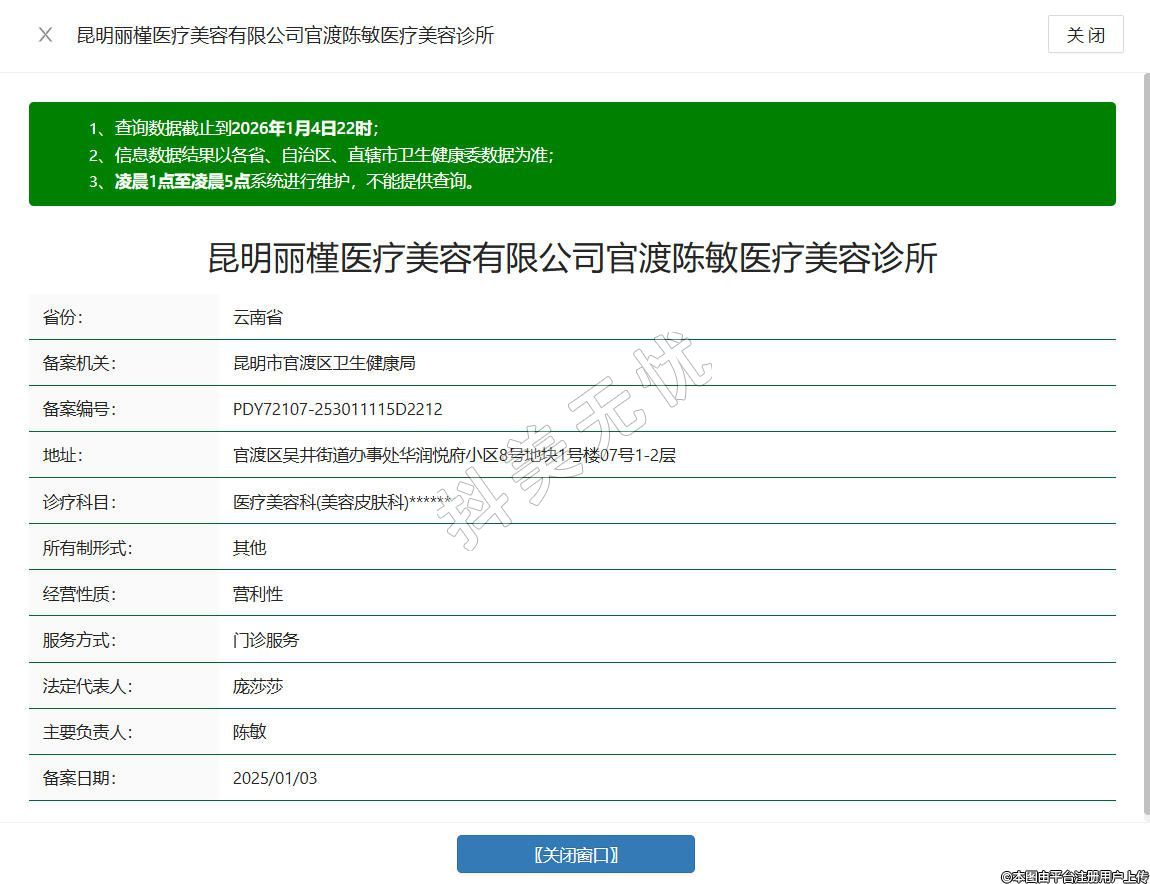Image resolution: width=1150 pixels, height=884 pixels.
Task: Click the 卫生健康委数据为准 notice line
Action: [334, 155]
